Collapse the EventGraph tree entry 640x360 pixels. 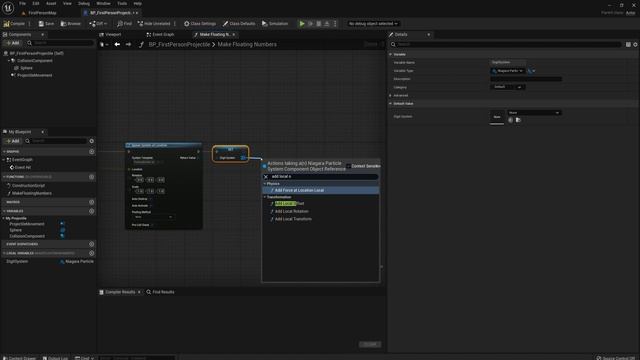[x=4, y=160]
